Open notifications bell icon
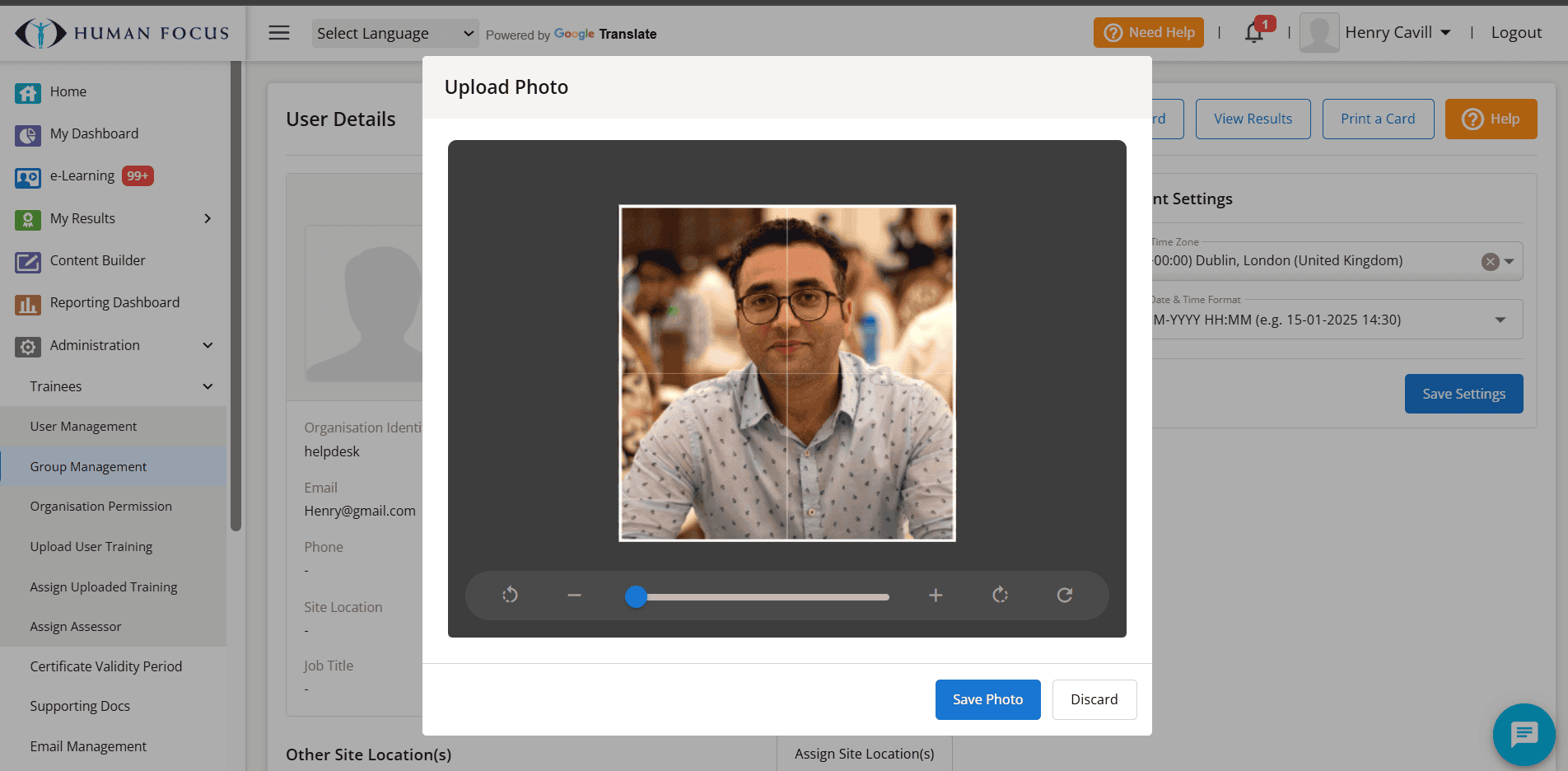Image resolution: width=1568 pixels, height=771 pixels. (x=1253, y=33)
